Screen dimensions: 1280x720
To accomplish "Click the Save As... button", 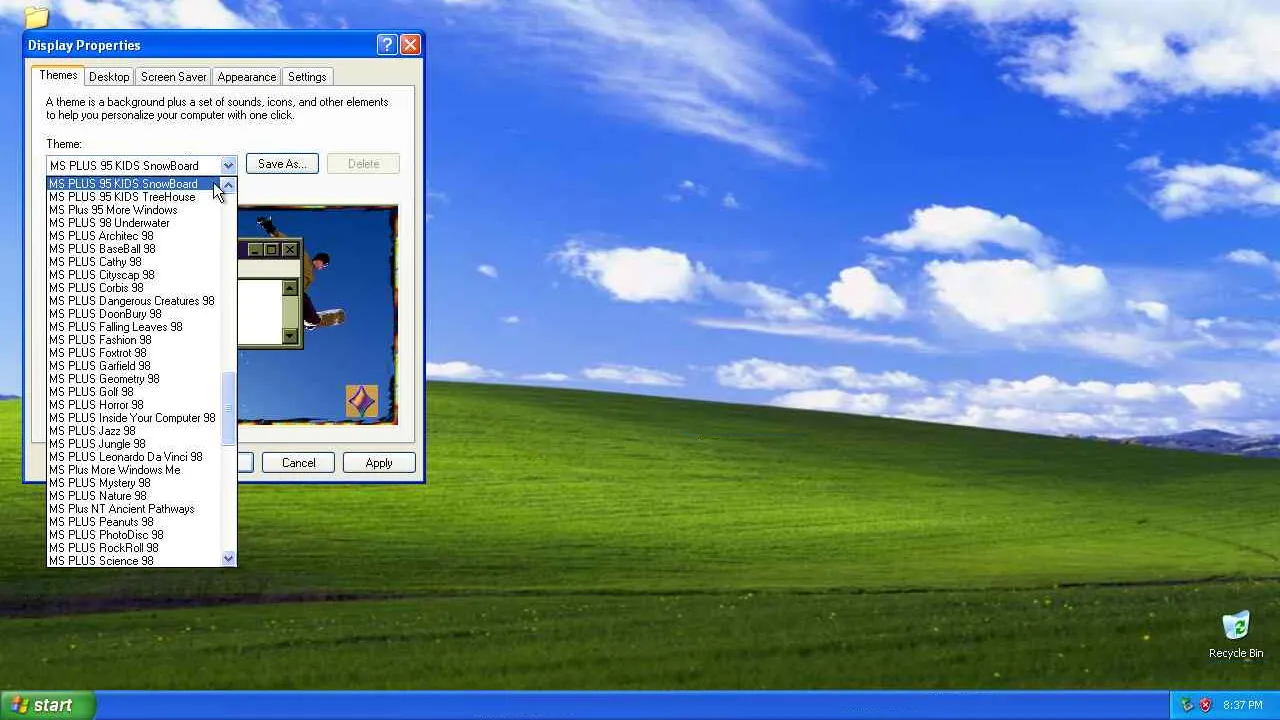I will pyautogui.click(x=282, y=164).
